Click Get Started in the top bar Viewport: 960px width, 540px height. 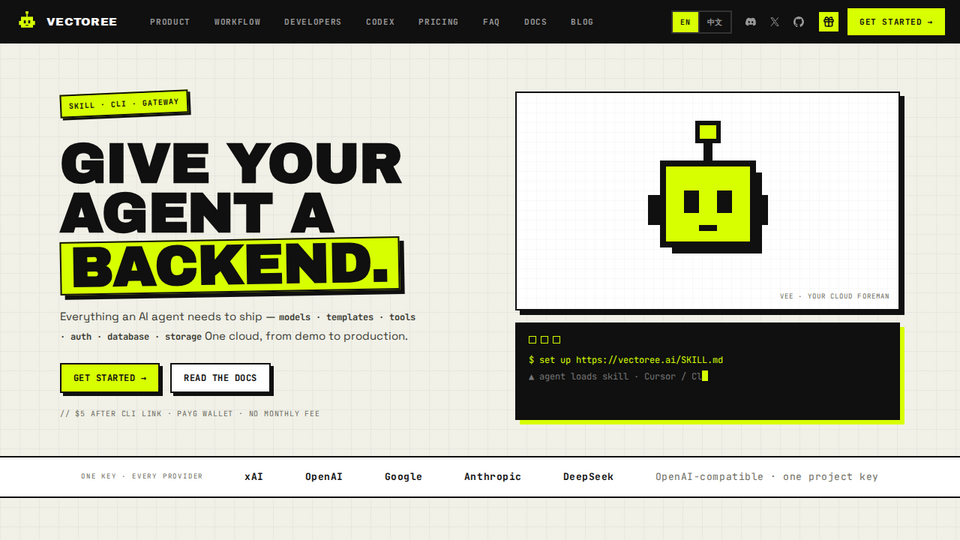(x=896, y=21)
